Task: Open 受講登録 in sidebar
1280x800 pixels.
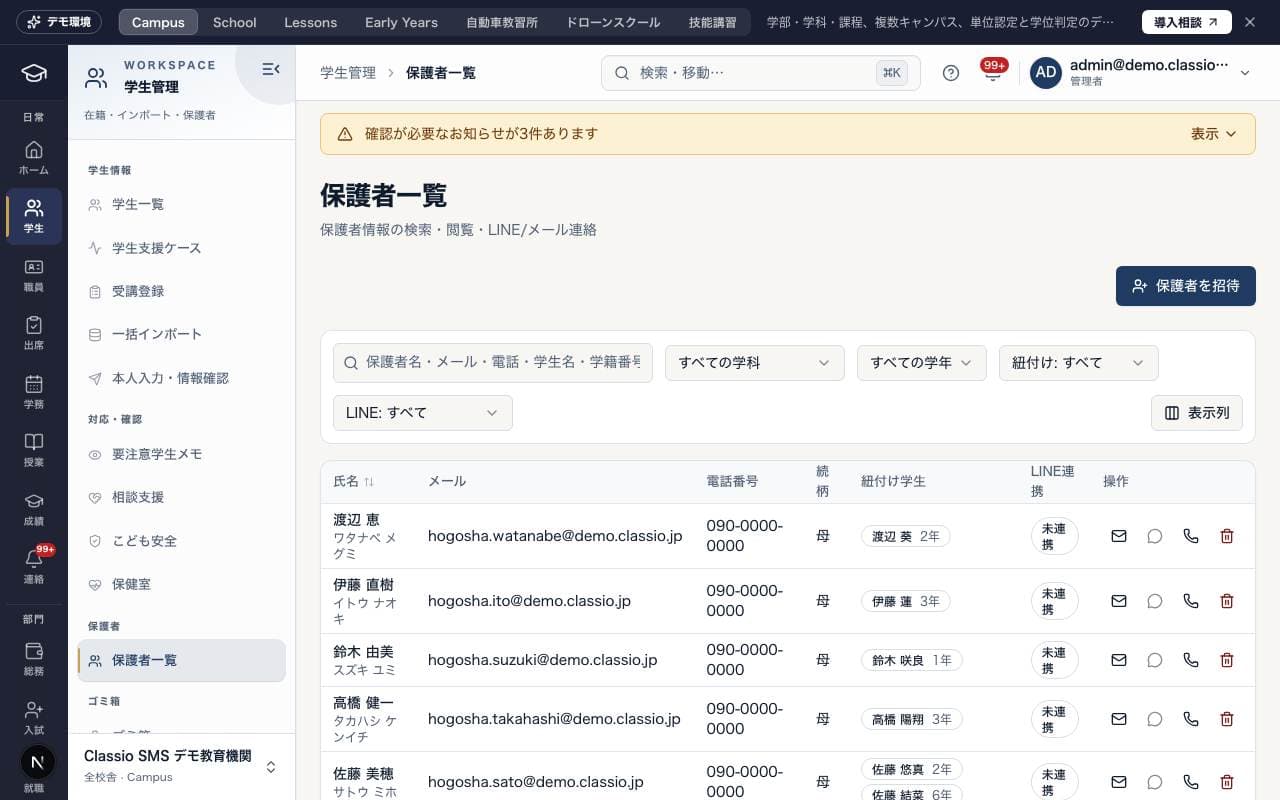Action: 181,291
